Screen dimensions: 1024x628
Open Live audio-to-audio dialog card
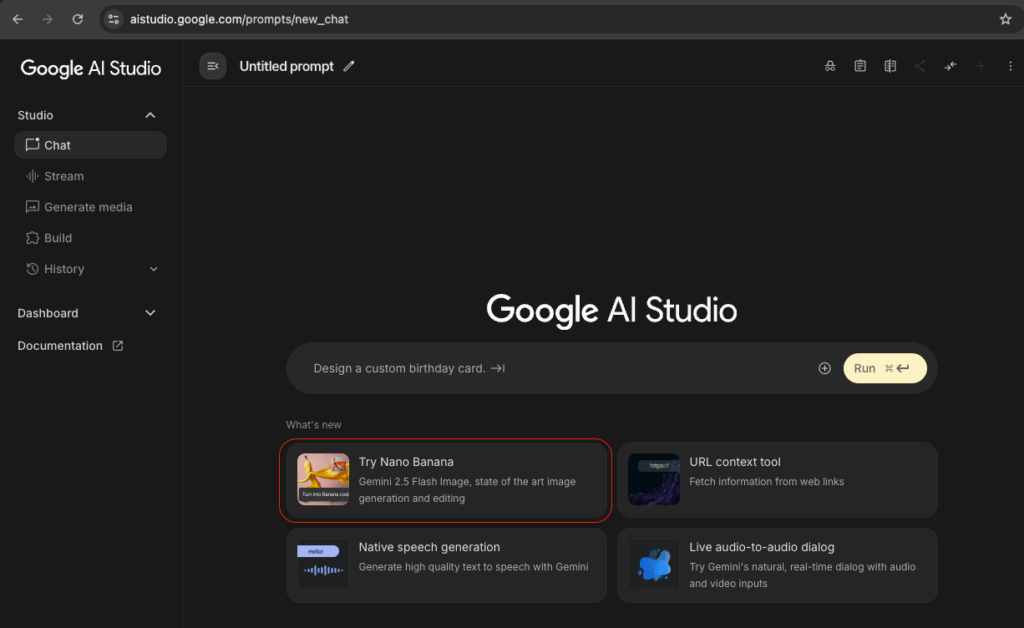tap(777, 565)
